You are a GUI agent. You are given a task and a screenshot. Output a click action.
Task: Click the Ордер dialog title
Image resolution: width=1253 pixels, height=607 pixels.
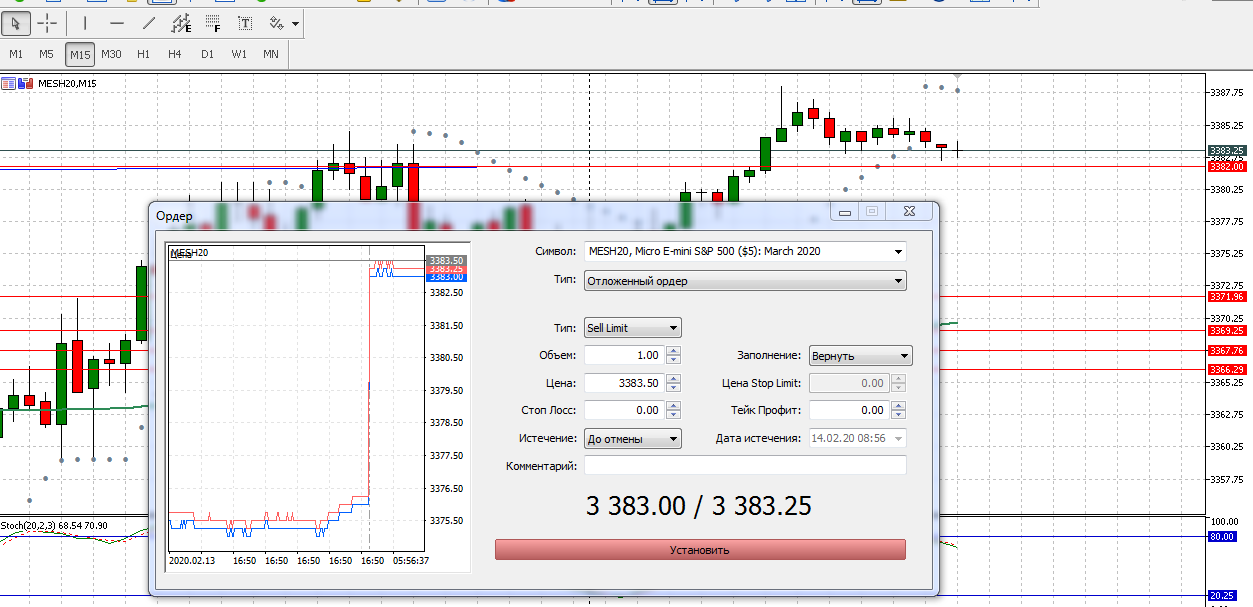pos(173,215)
